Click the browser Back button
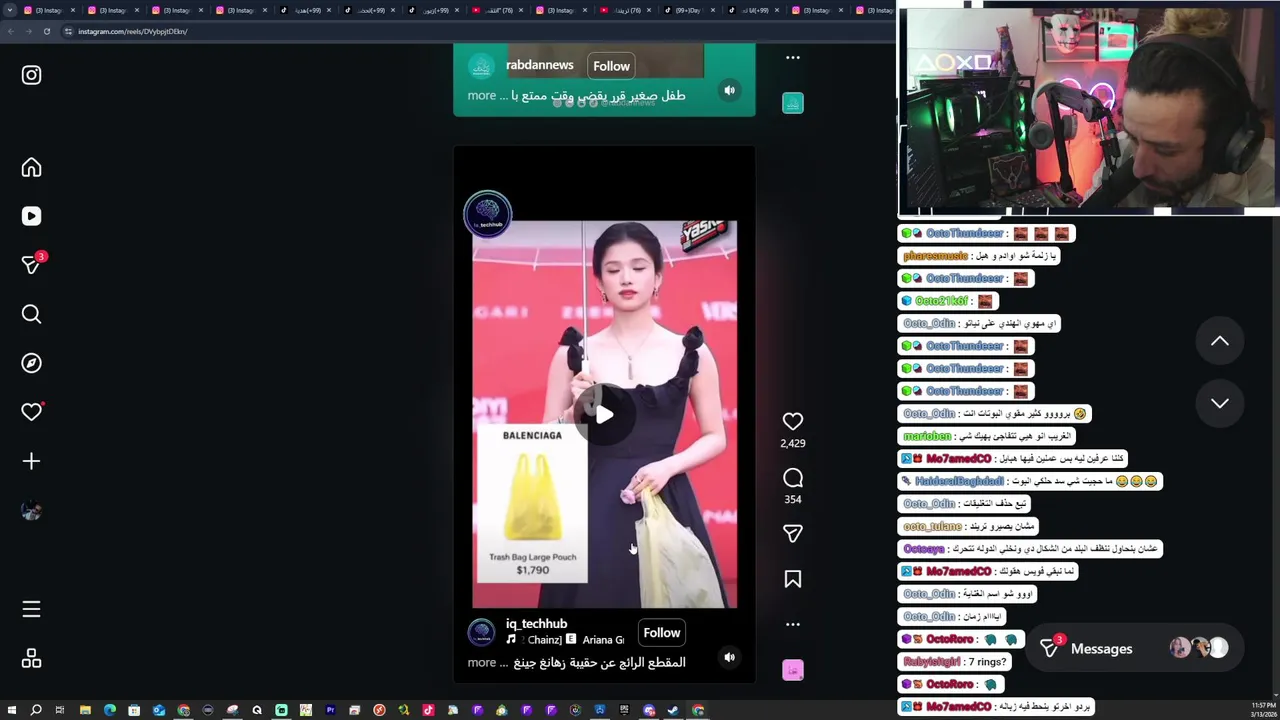 pos(10,31)
